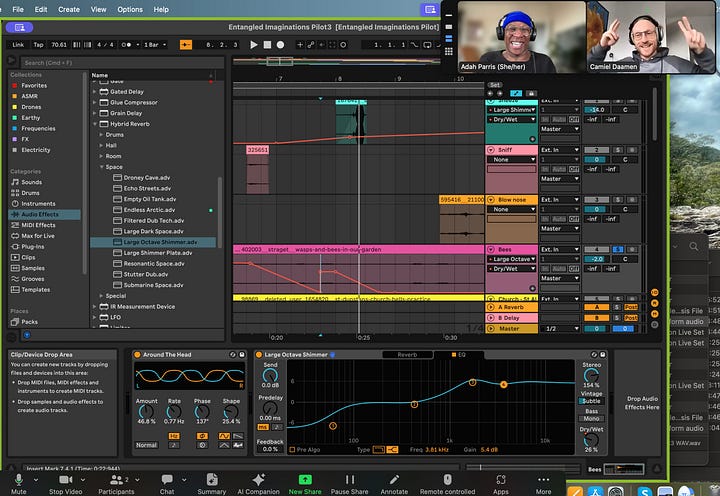
Task: Open the Help menu
Action: (161, 9)
